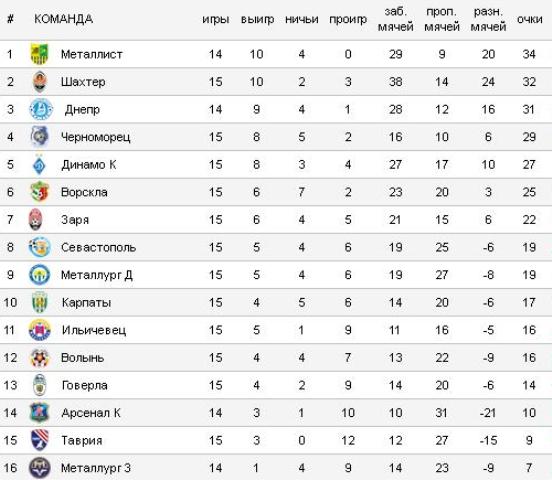Click the Динамо К diamond emblem
Image resolution: width=552 pixels, height=480 pixels.
[x=39, y=164]
